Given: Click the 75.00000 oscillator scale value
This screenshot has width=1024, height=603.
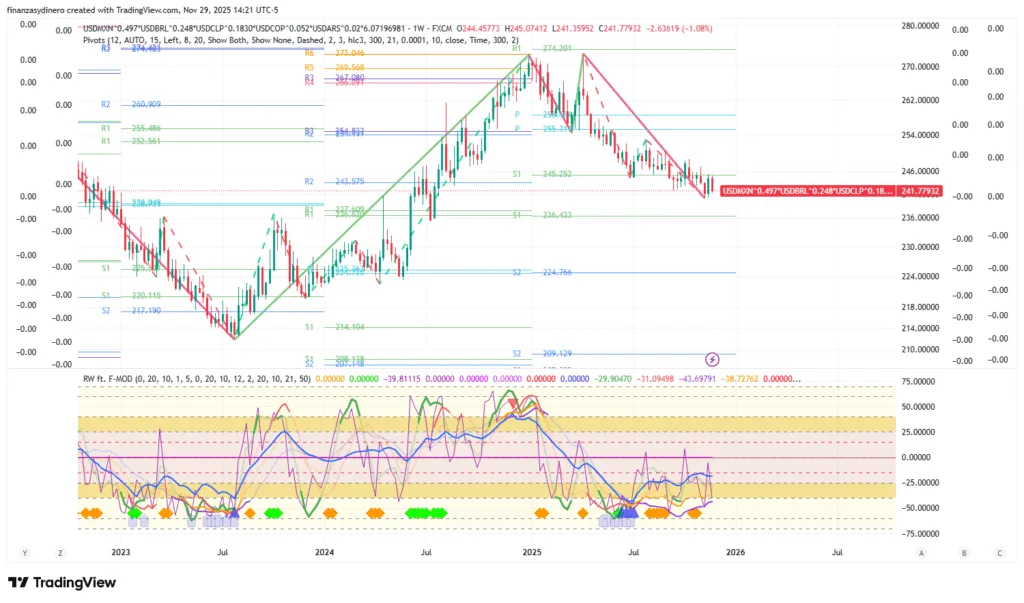Looking at the screenshot, I should [x=922, y=382].
